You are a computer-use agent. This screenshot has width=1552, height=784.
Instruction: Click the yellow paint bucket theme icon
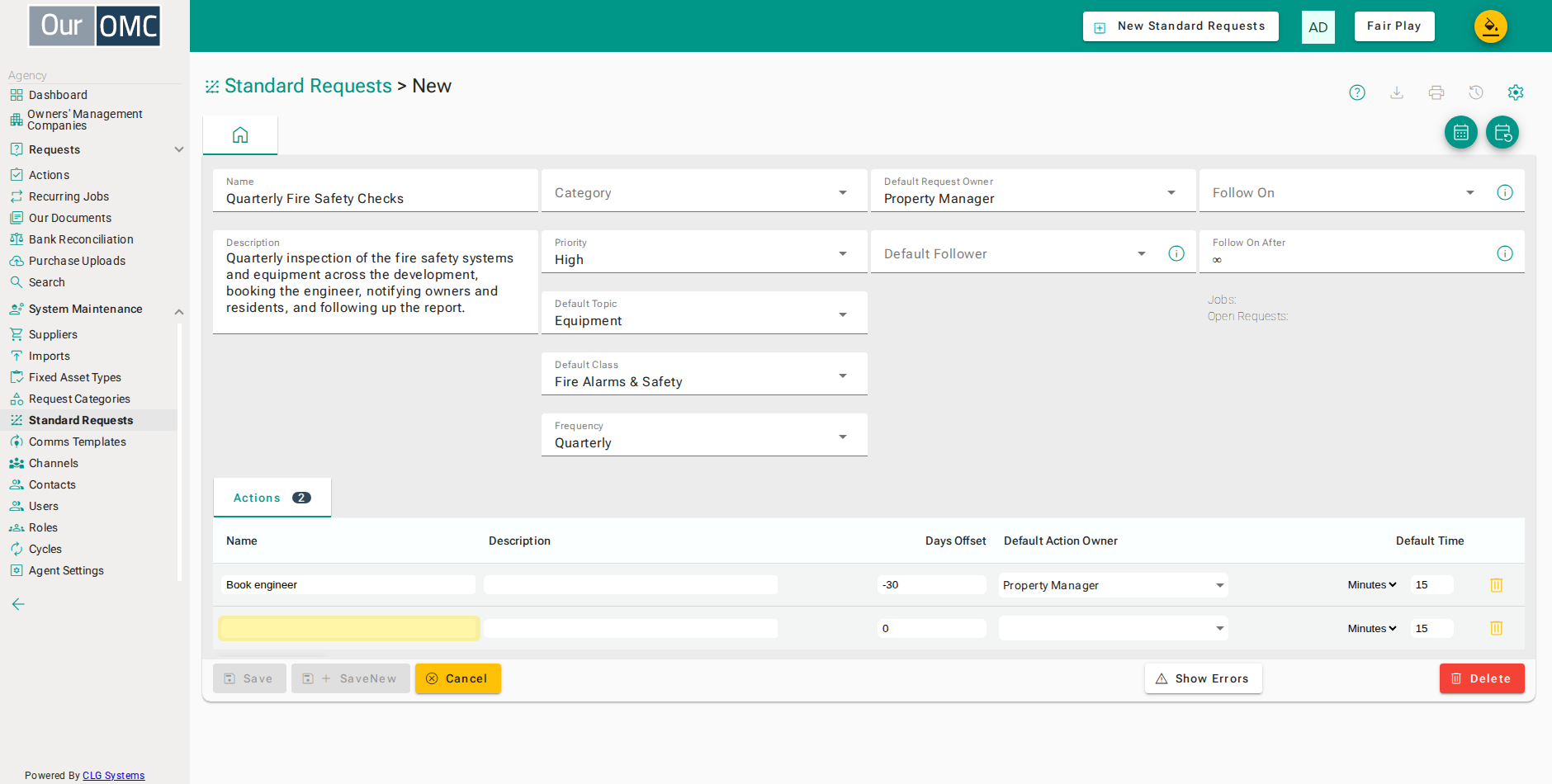(x=1491, y=26)
